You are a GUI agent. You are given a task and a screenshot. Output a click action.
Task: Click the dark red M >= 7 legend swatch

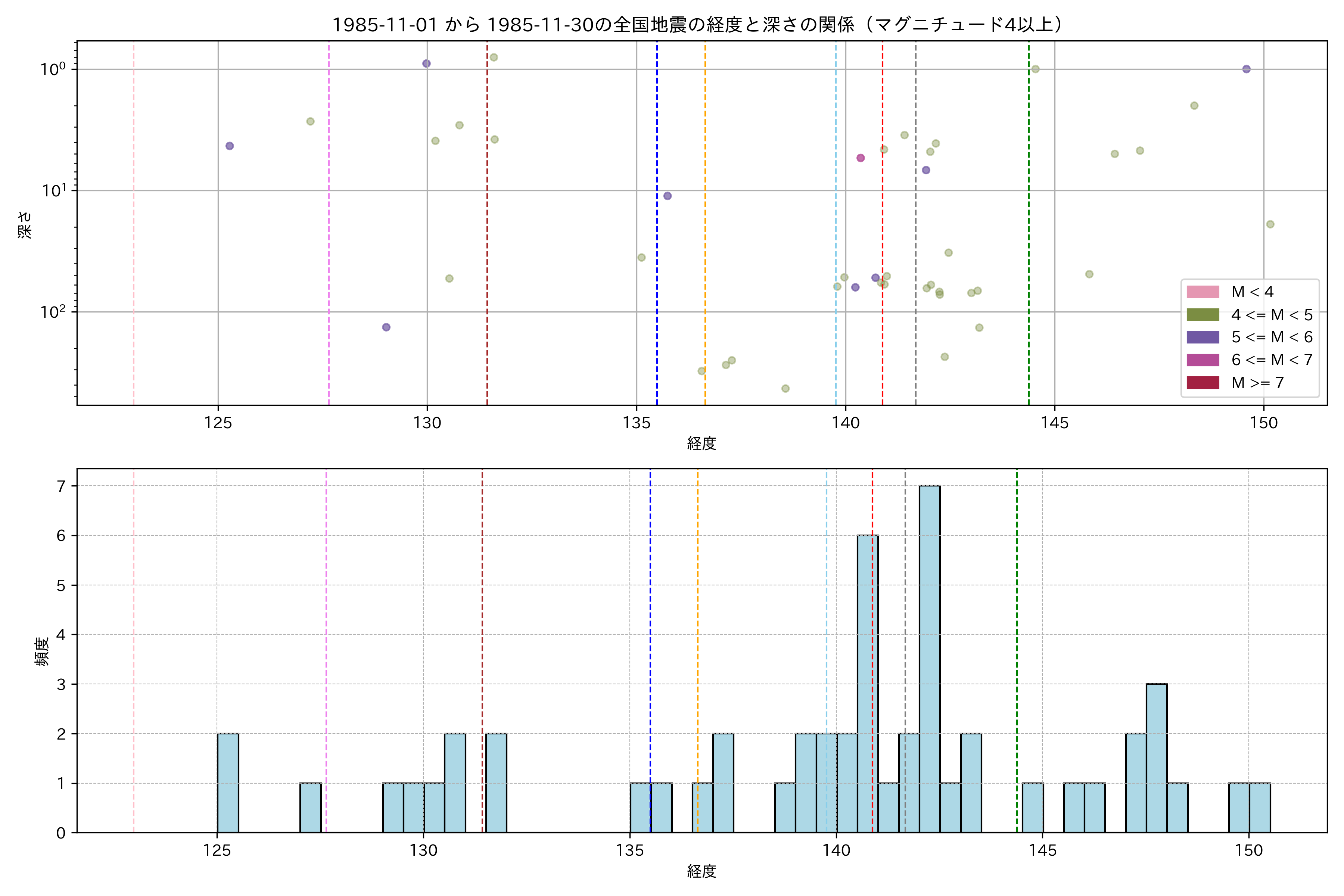click(x=1202, y=383)
